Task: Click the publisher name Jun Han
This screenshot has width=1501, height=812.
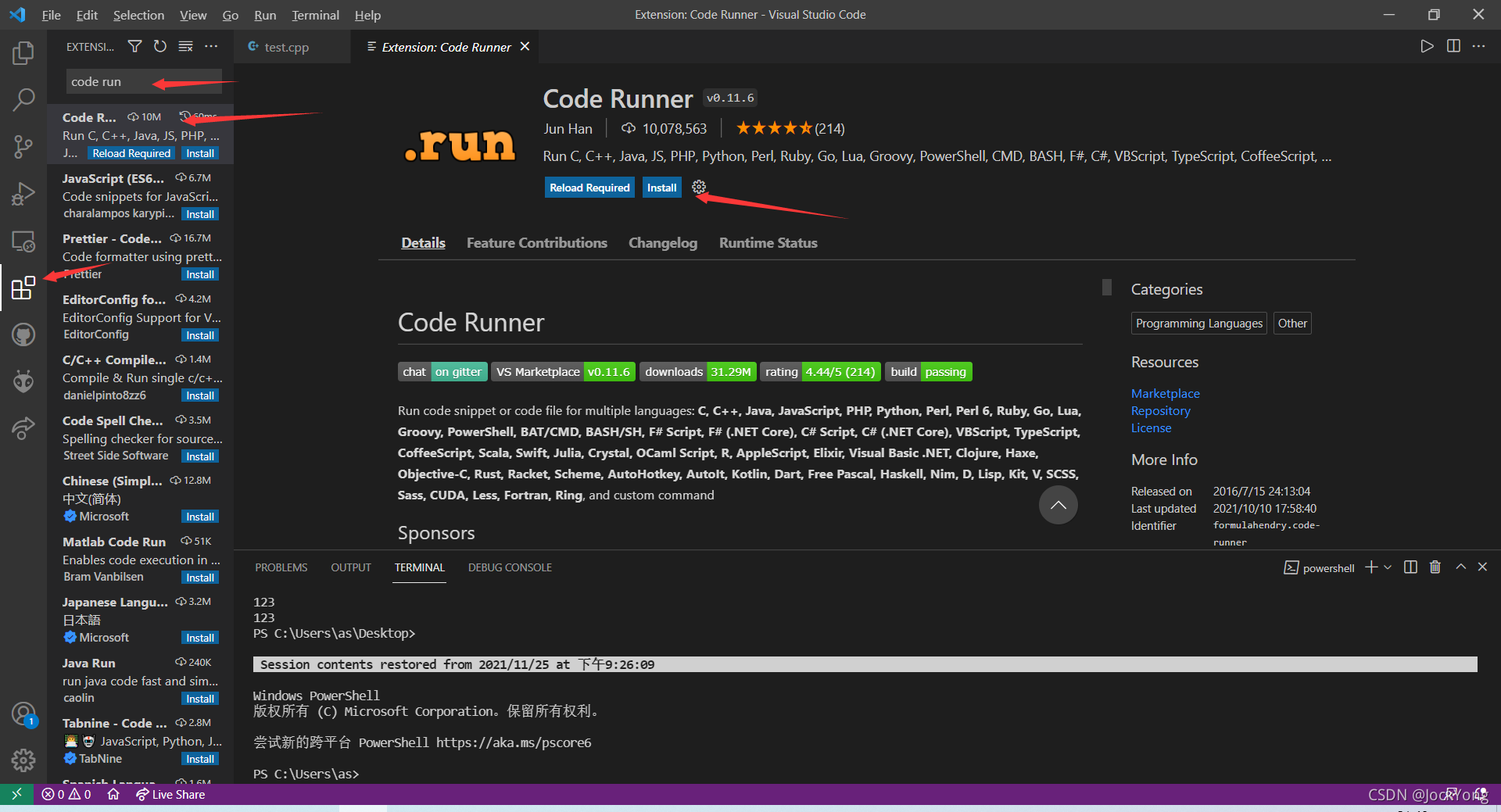Action: [568, 129]
